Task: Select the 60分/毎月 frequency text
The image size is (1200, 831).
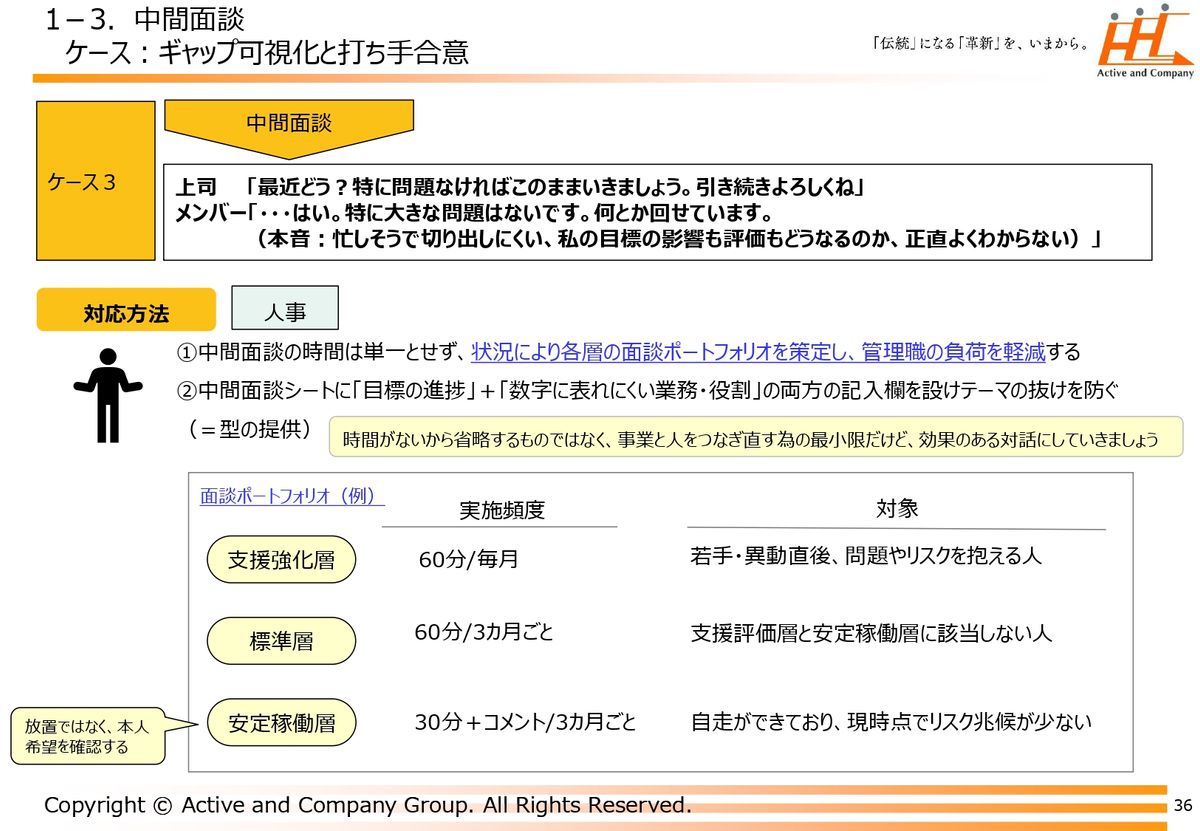Action: (468, 559)
